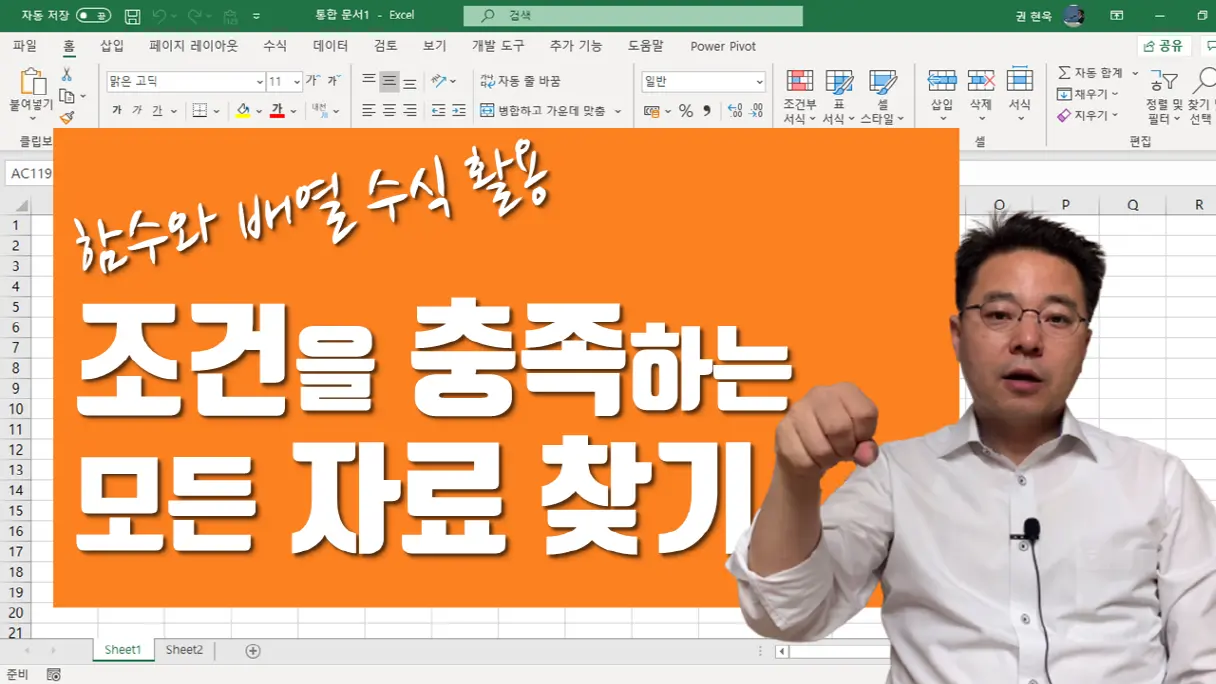
Task: Click the 공유 (Share) button
Action: [1163, 46]
